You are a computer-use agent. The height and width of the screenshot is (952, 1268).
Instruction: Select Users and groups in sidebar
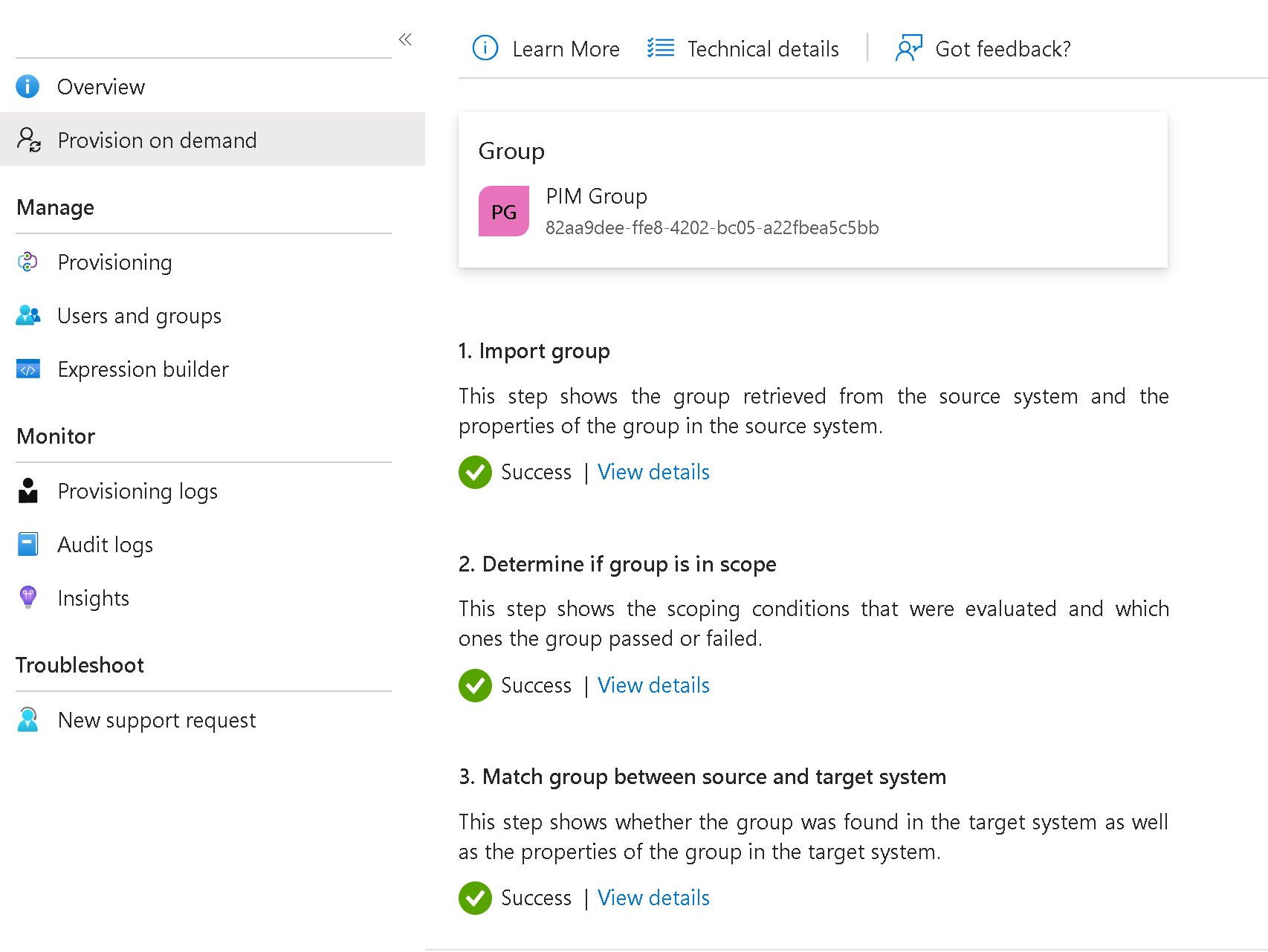coord(139,316)
